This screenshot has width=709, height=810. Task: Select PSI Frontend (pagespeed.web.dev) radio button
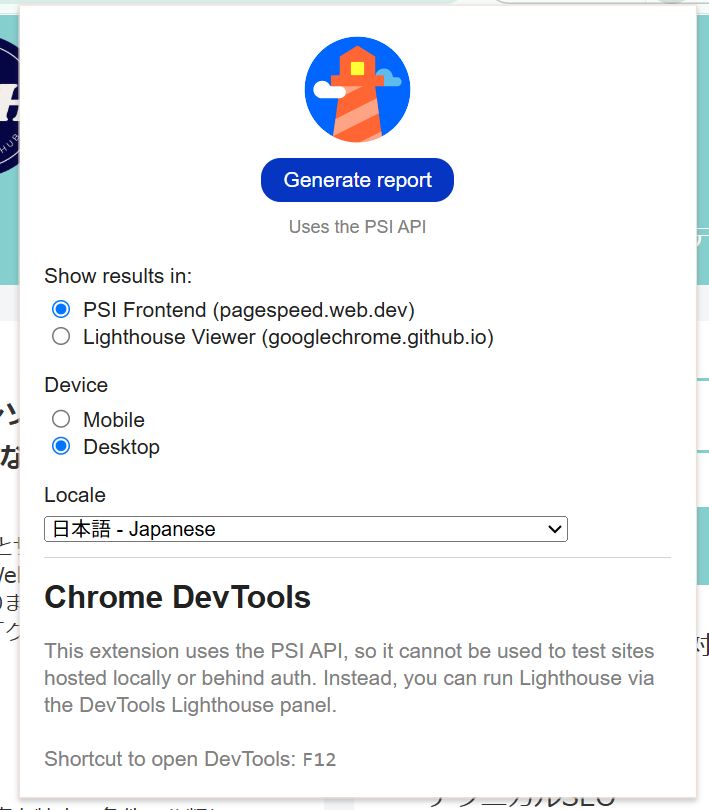coord(61,309)
